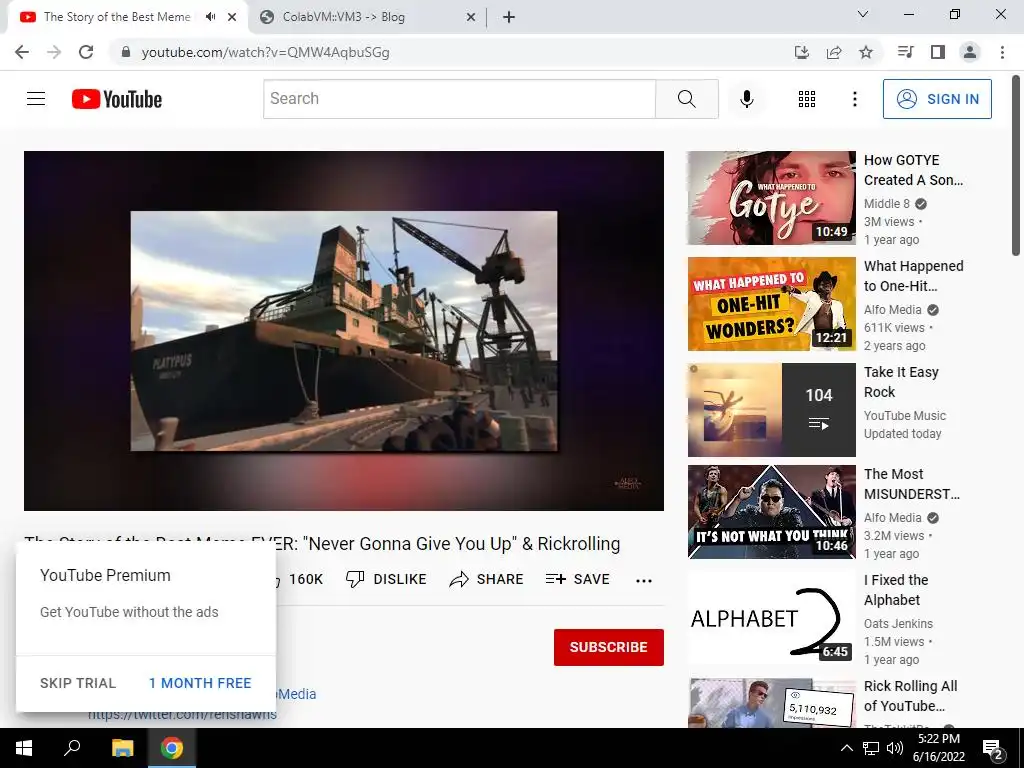The width and height of the screenshot is (1024, 768).
Task: Open the ALPHABET 2 video thumbnail
Action: (x=771, y=618)
